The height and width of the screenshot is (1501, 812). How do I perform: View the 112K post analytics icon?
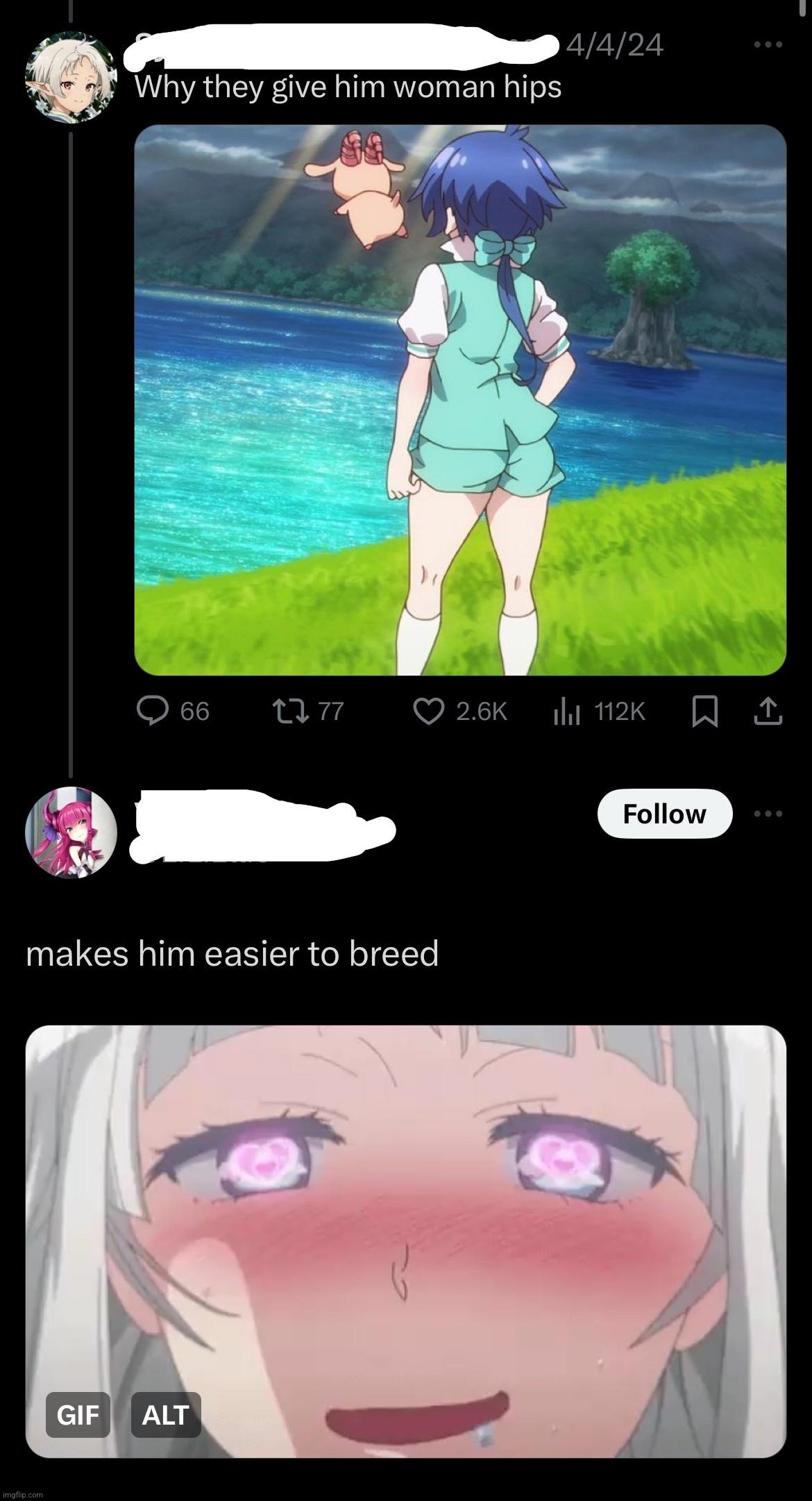[566, 711]
